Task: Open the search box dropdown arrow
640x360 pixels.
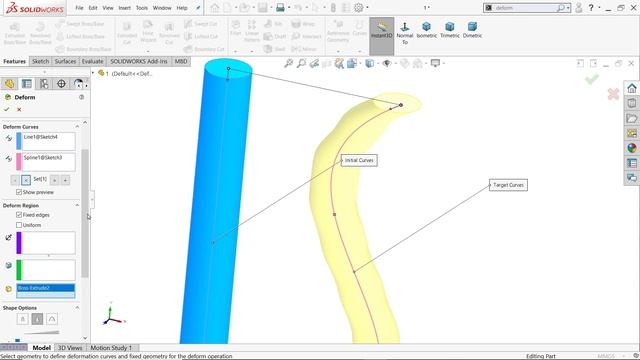Action: [568, 8]
